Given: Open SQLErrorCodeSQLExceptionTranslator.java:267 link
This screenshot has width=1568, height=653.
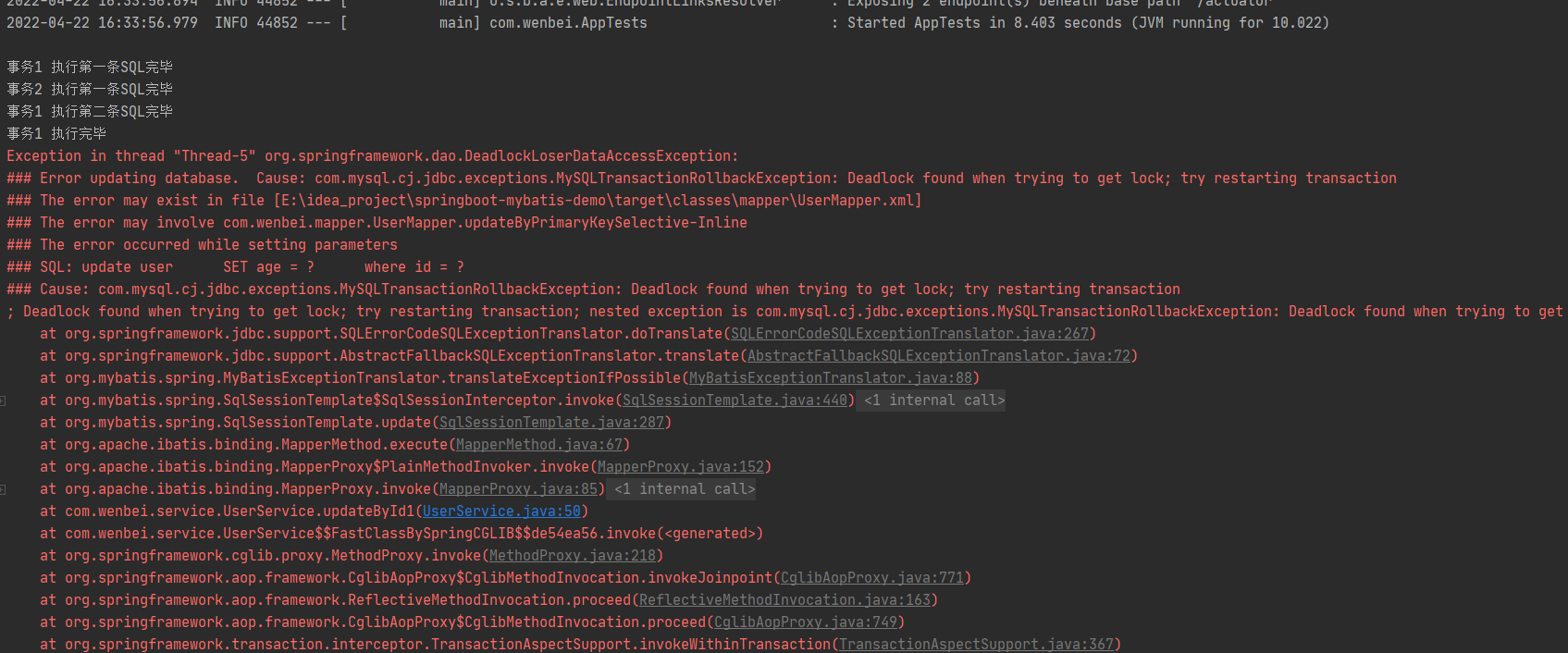Looking at the screenshot, I should coord(909,334).
